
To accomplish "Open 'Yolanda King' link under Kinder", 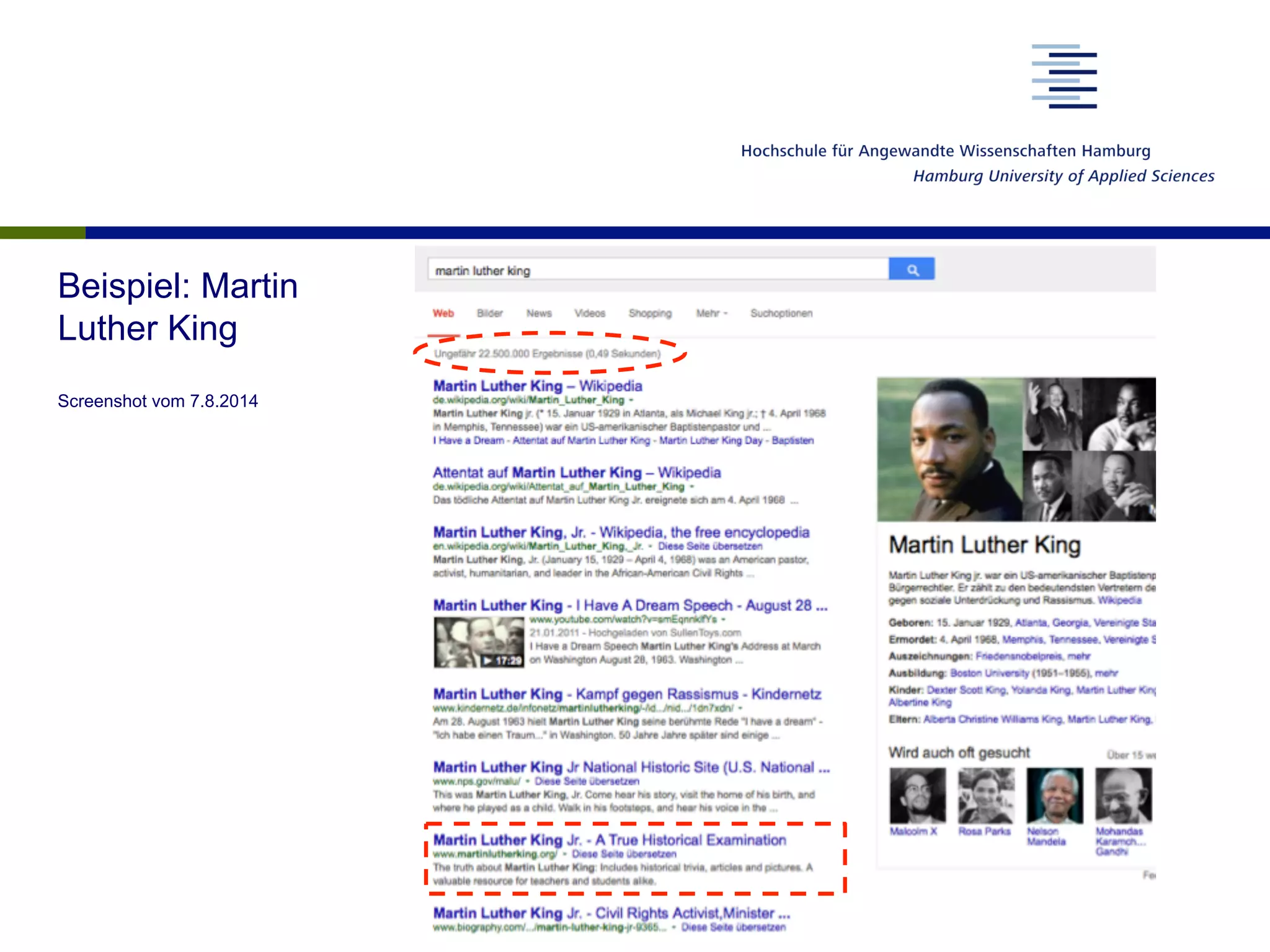I will point(1041,690).
